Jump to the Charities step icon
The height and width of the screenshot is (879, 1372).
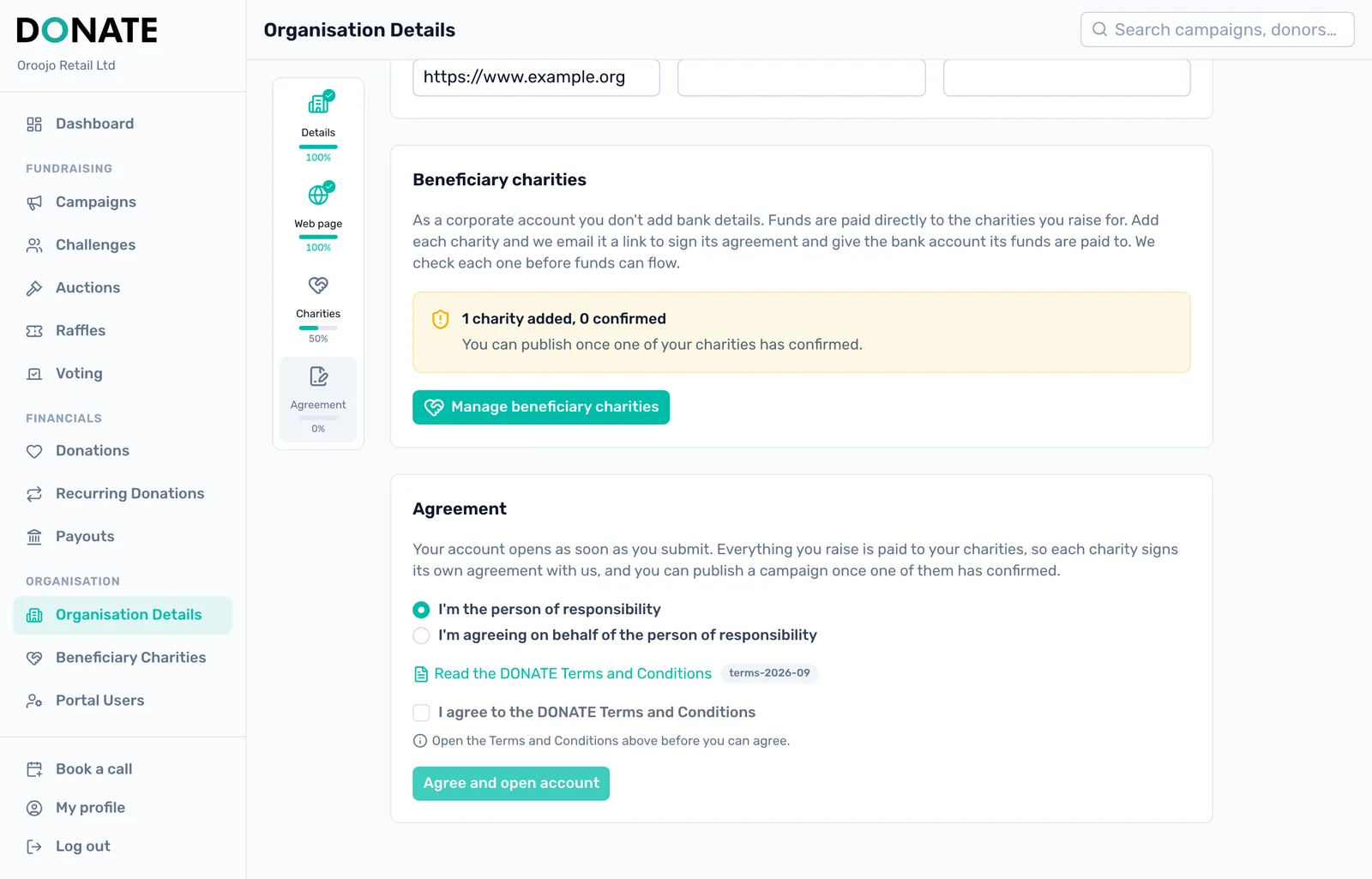pos(318,285)
